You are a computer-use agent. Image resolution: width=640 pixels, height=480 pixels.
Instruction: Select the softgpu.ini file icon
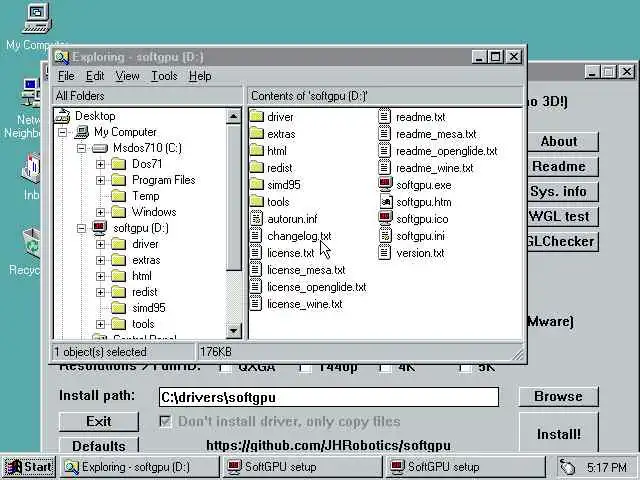385,236
